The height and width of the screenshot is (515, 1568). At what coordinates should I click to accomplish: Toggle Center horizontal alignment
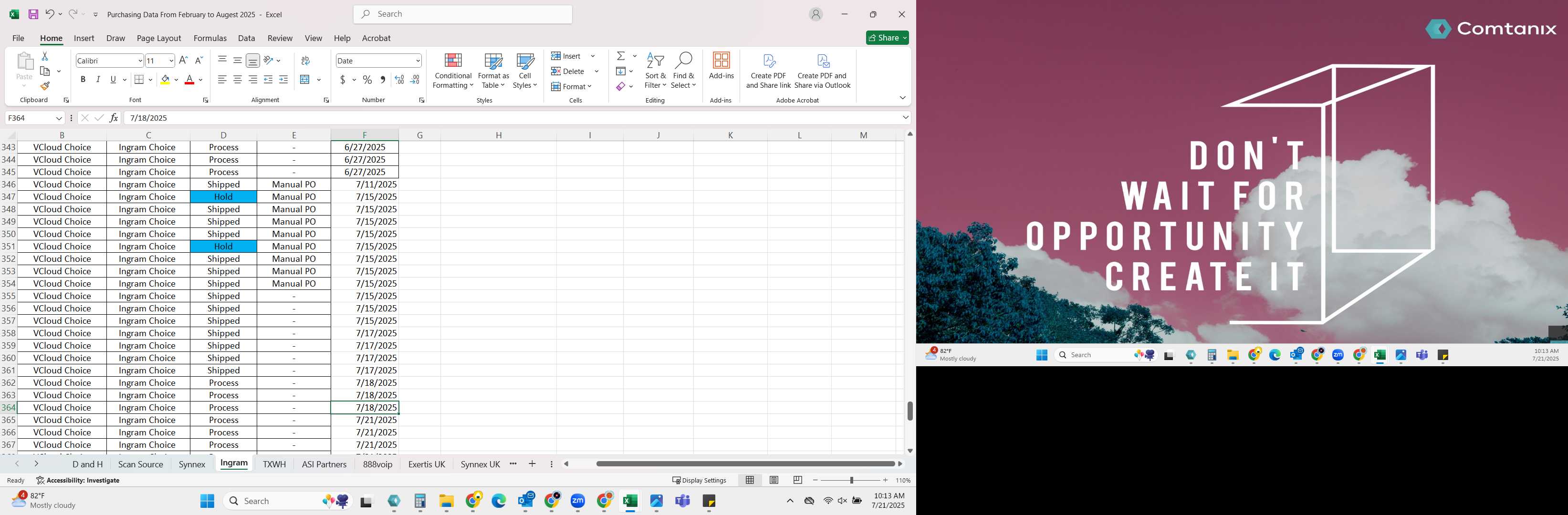(x=237, y=80)
